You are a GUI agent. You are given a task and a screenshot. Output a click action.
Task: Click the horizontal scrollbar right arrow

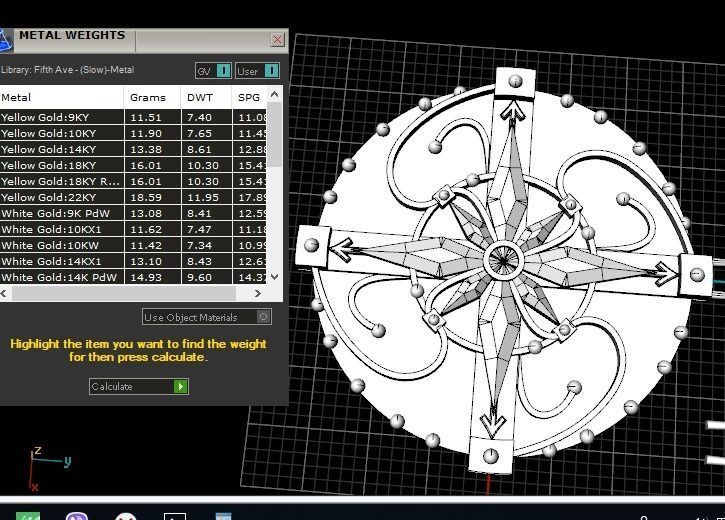tap(258, 294)
